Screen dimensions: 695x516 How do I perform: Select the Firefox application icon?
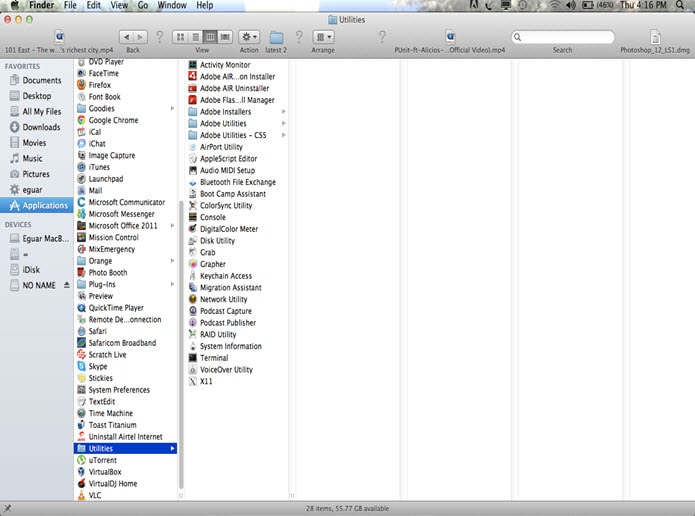pos(82,85)
